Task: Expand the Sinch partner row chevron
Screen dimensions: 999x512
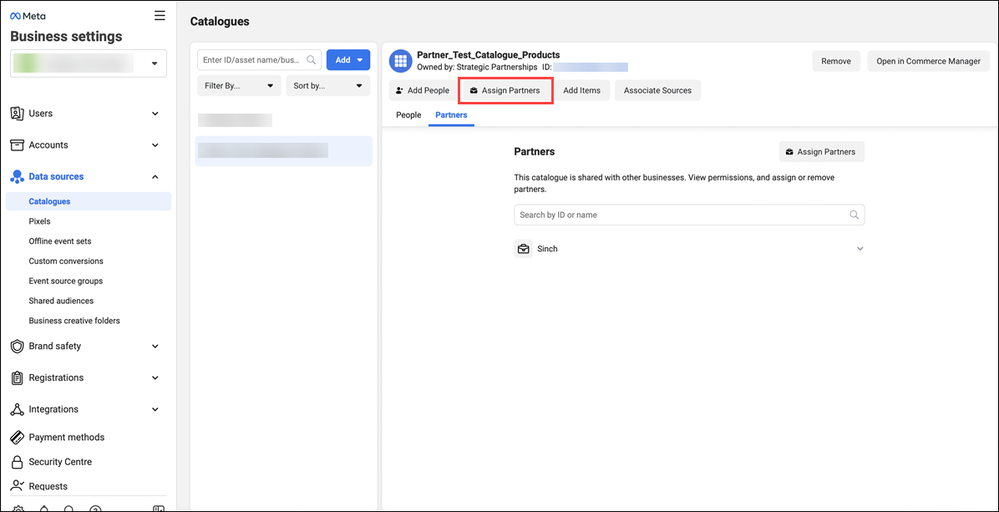Action: (x=859, y=249)
